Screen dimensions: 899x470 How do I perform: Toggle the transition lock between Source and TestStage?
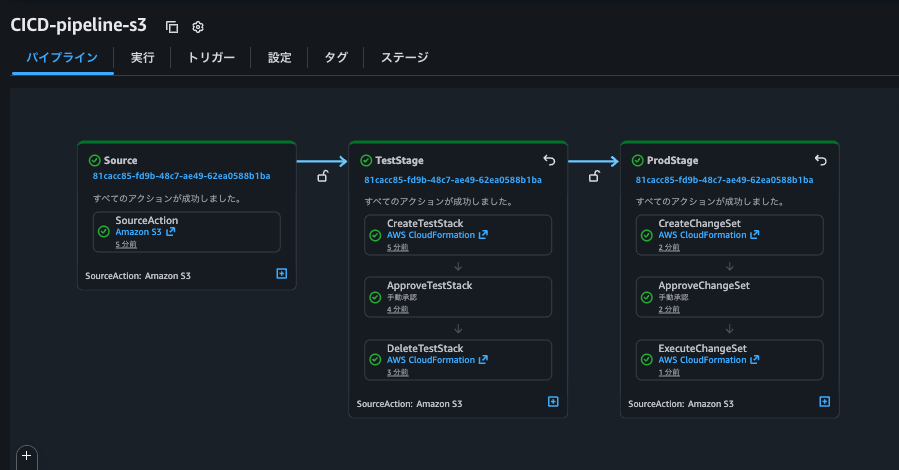click(x=322, y=177)
